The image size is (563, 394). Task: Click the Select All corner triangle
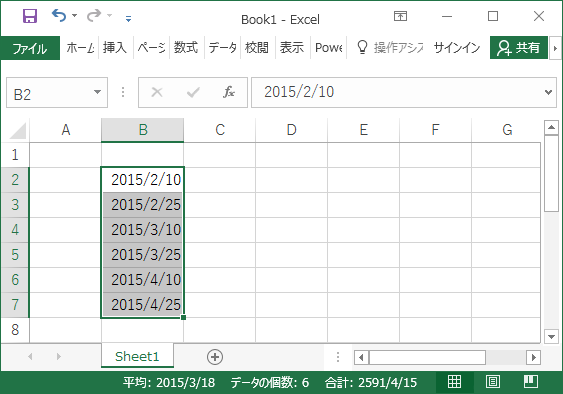[x=18, y=130]
